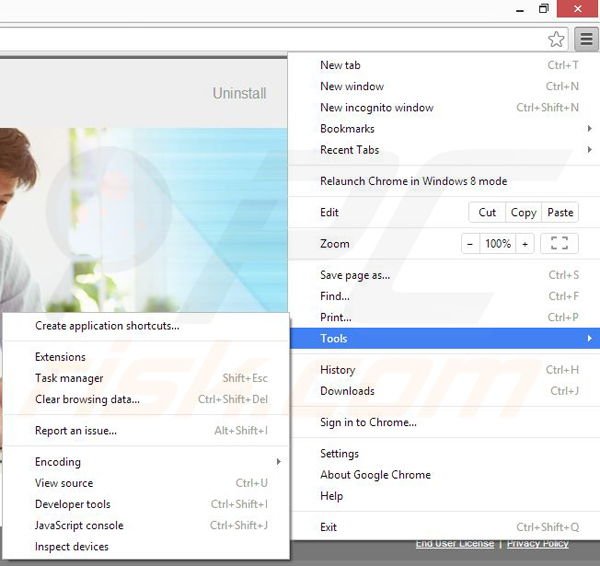600x566 pixels.
Task: Click Clear browsing data option
Action: tap(87, 399)
